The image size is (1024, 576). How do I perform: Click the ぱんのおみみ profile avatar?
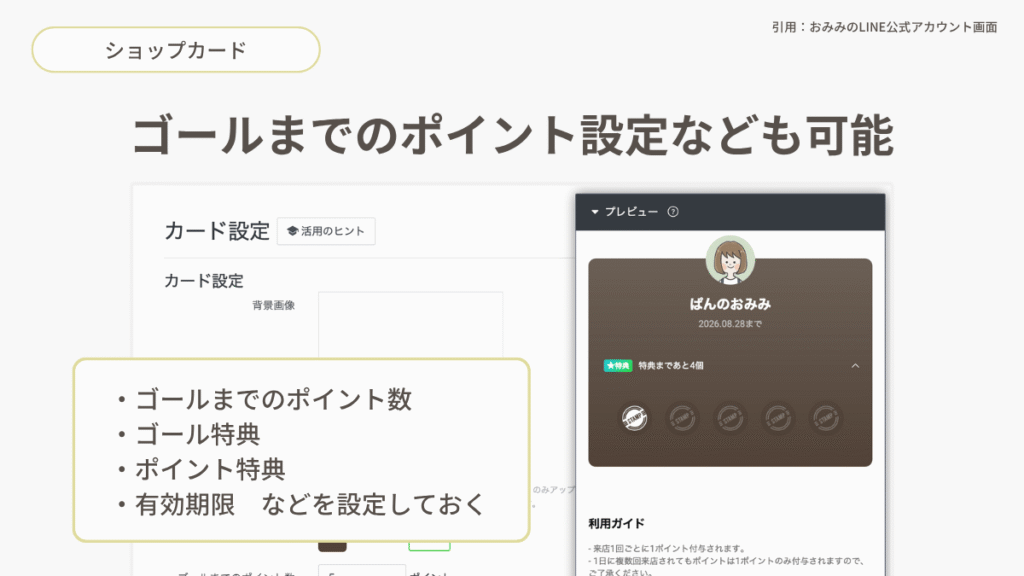tap(730, 260)
